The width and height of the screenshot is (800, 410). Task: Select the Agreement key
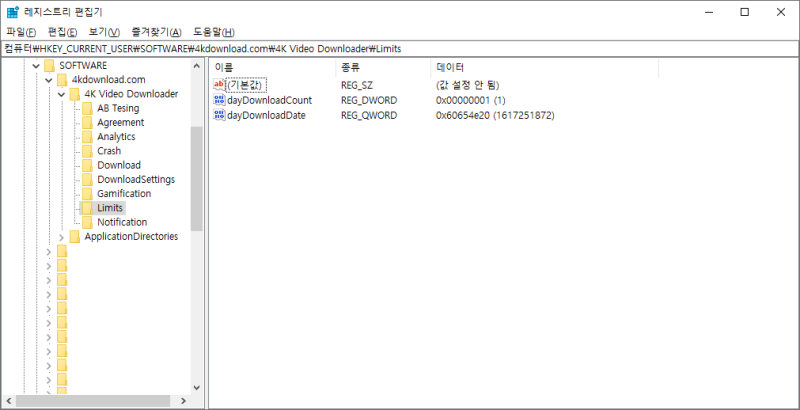point(120,122)
